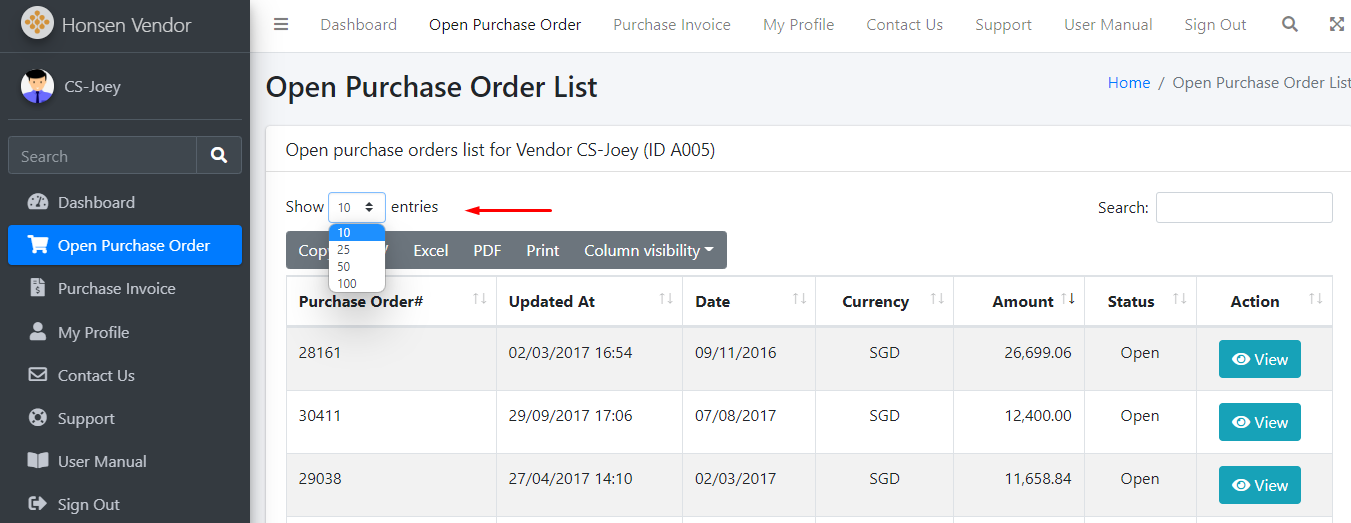Choose 25 entries from dropdown list
The image size is (1351, 523).
(344, 250)
